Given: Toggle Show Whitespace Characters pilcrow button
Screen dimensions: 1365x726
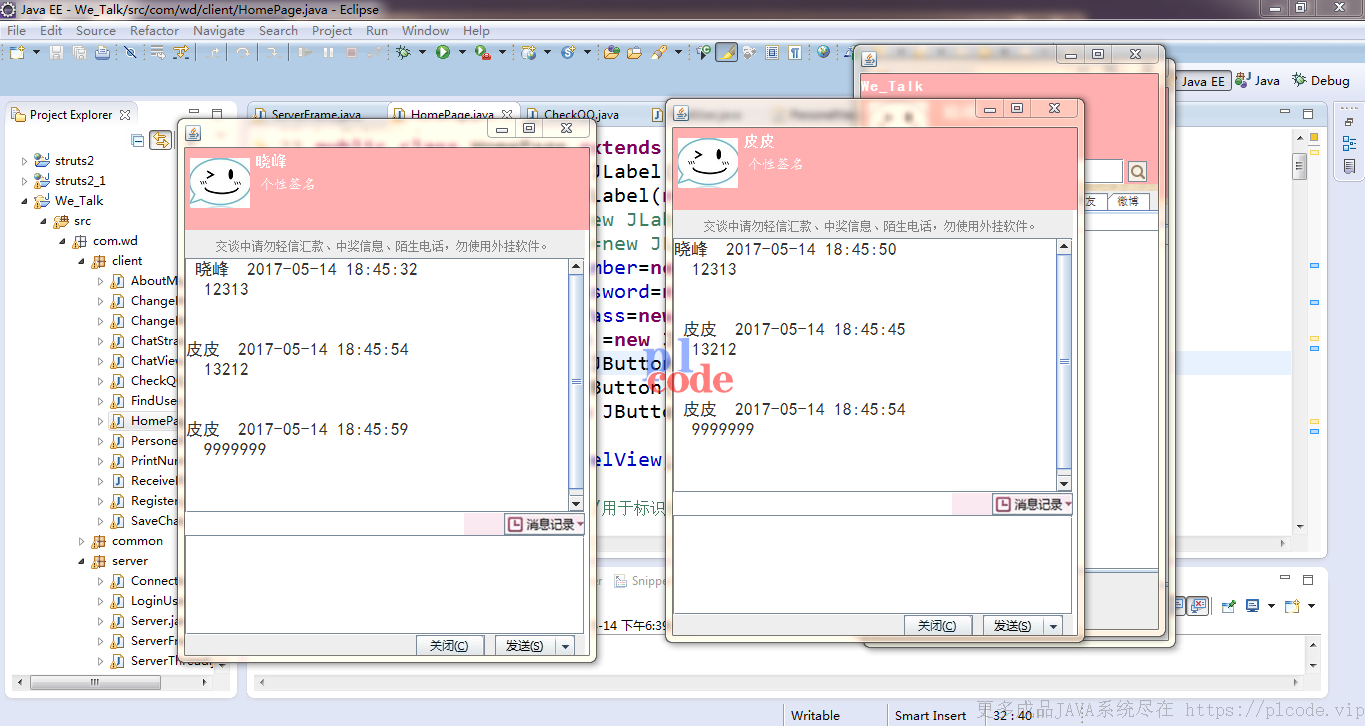Looking at the screenshot, I should click(794, 52).
